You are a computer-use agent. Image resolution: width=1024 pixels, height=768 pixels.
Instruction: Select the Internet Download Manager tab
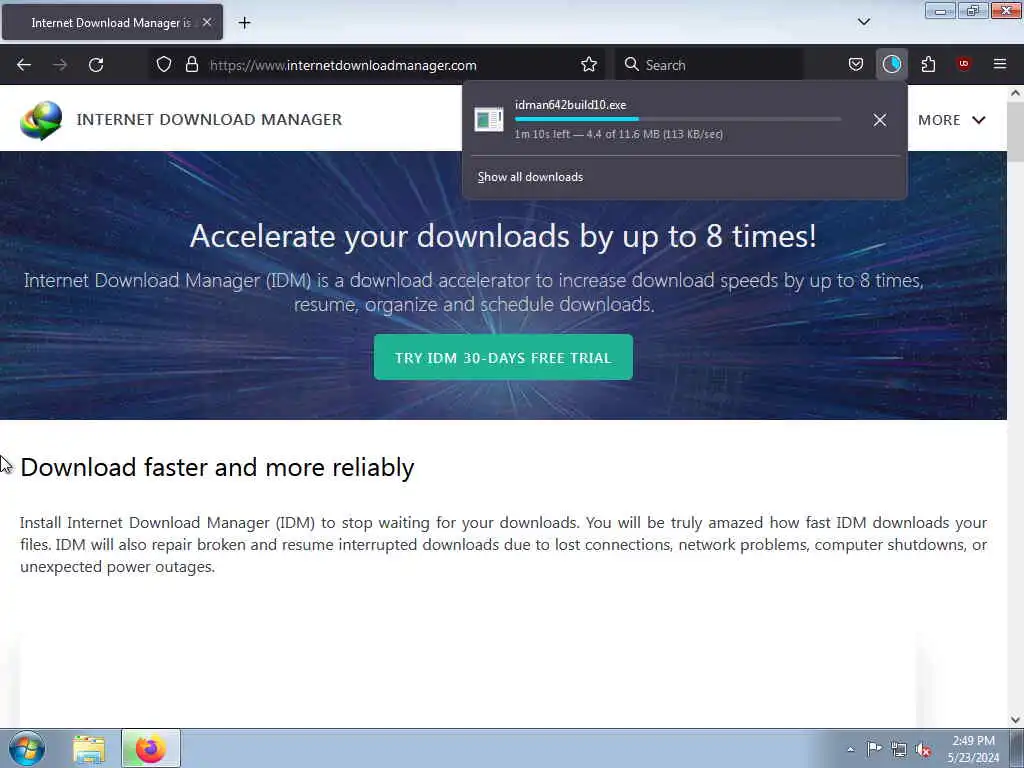112,22
